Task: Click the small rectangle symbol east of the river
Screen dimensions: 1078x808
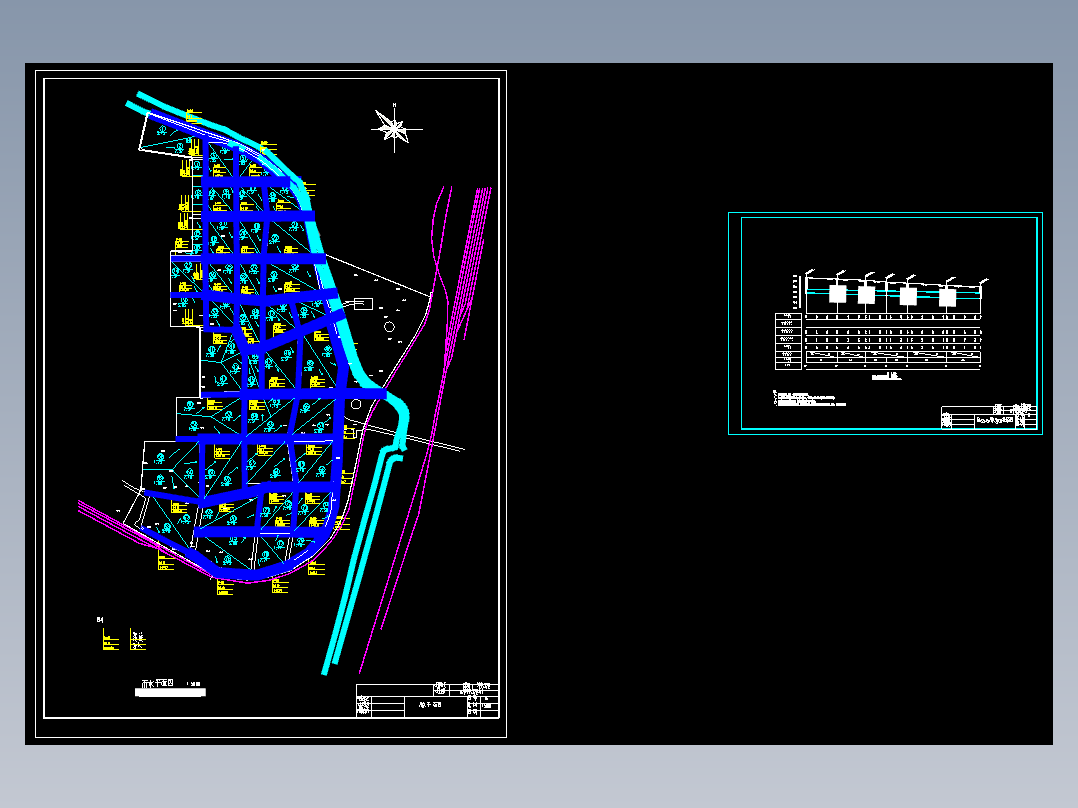Action: 363,303
